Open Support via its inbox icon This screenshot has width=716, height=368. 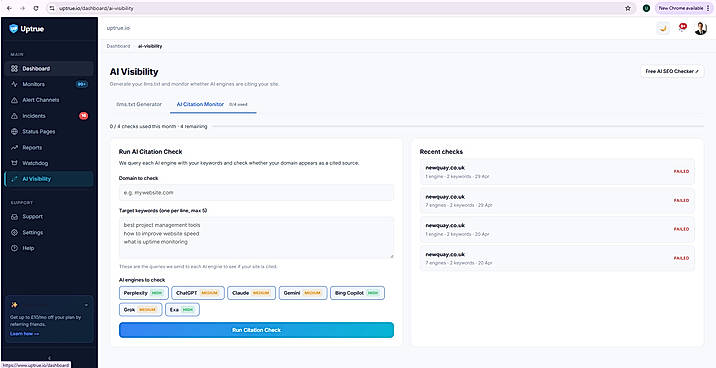tap(14, 216)
